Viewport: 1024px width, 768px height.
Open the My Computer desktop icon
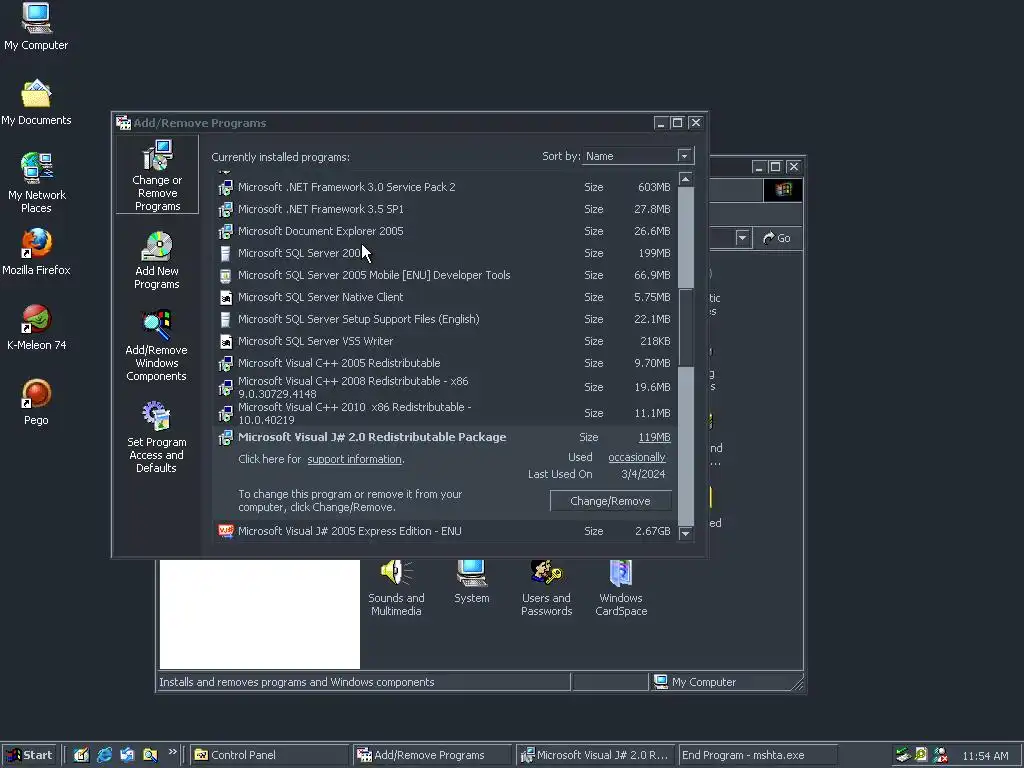pyautogui.click(x=36, y=26)
